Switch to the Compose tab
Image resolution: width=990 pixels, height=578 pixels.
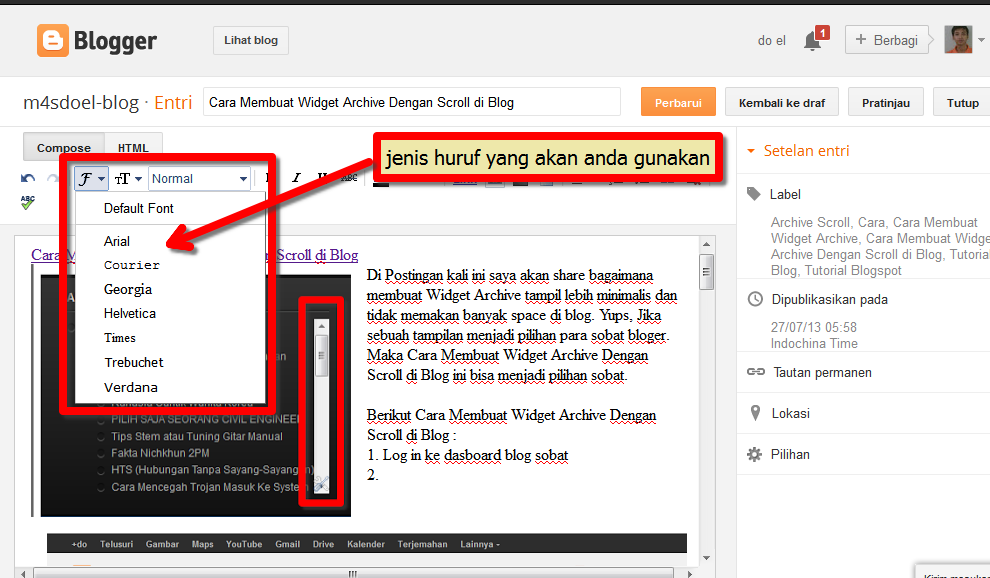coord(64,147)
